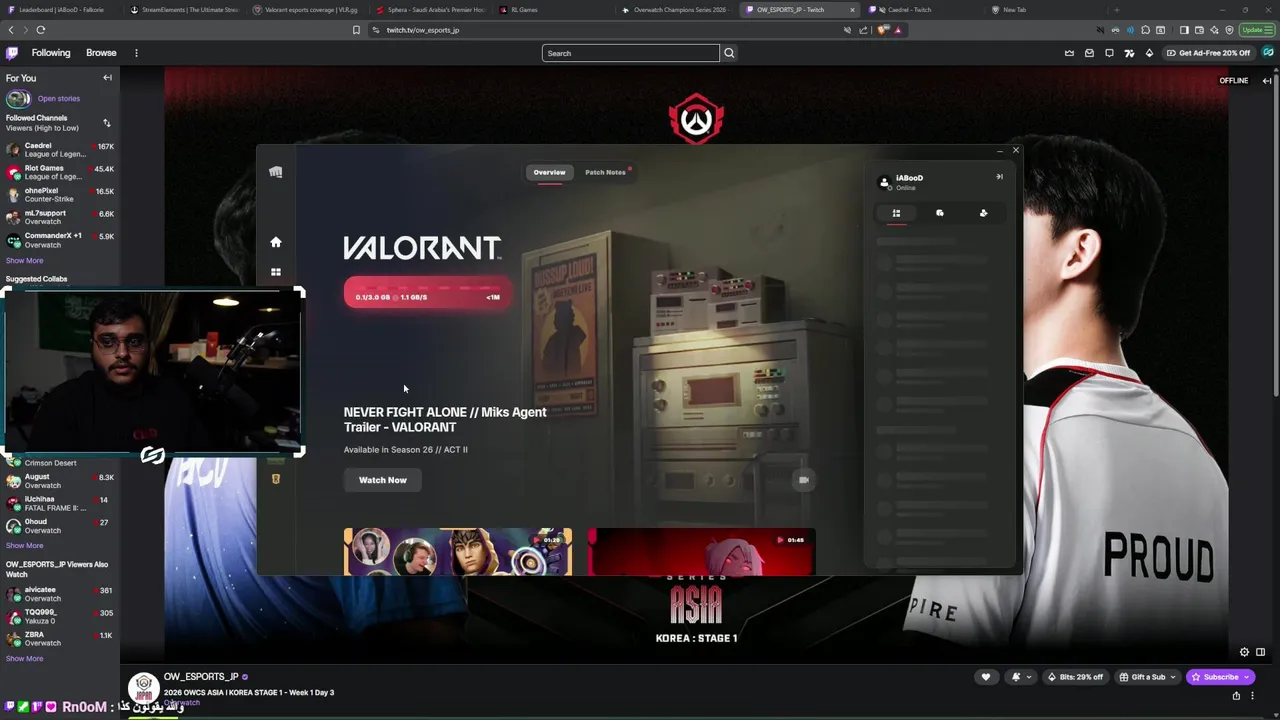
Task: Go to Riot client home icon
Action: 276,242
